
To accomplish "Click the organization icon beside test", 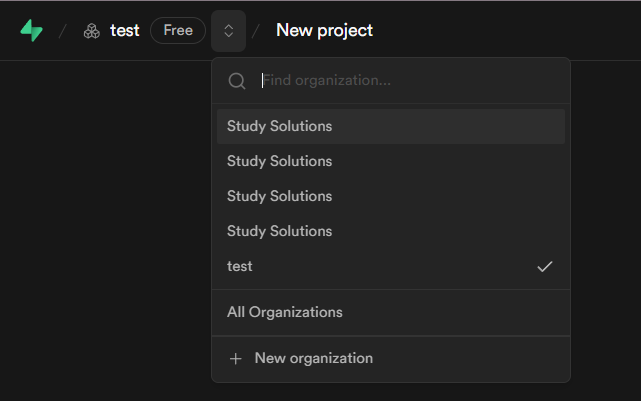I will coord(92,31).
